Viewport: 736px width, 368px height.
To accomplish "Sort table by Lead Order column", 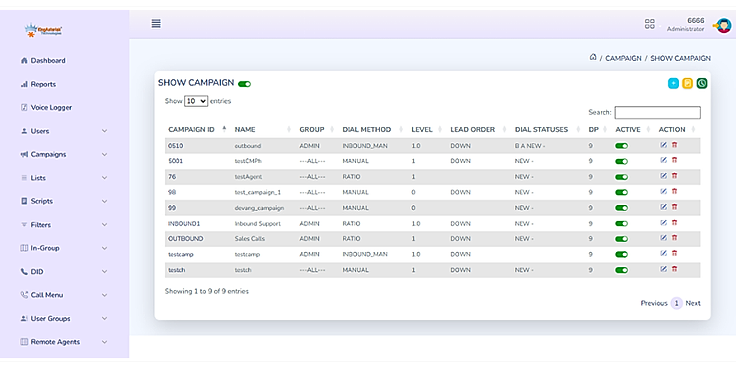I will (478, 130).
